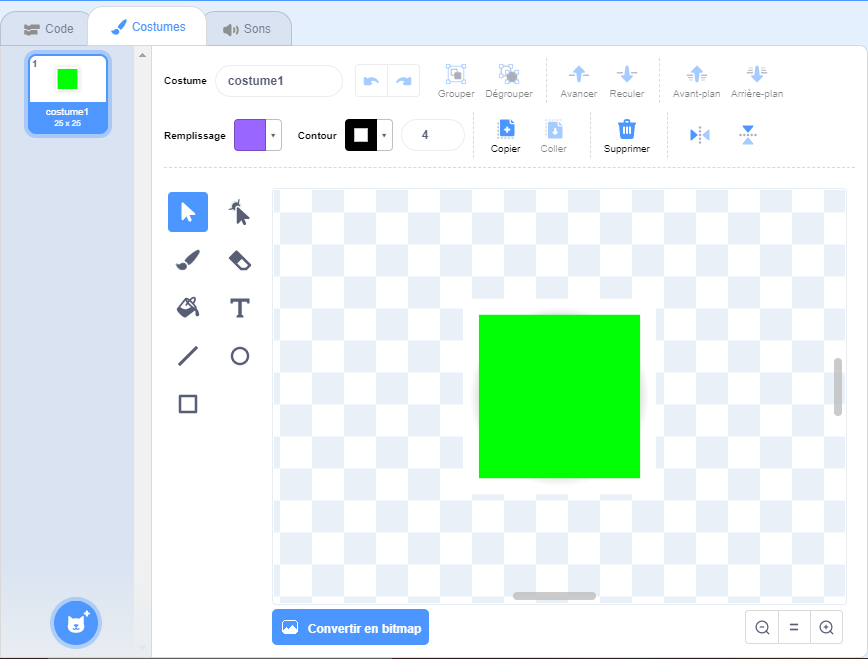Switch to the Code tab
The width and height of the screenshot is (868, 659).
48,29
